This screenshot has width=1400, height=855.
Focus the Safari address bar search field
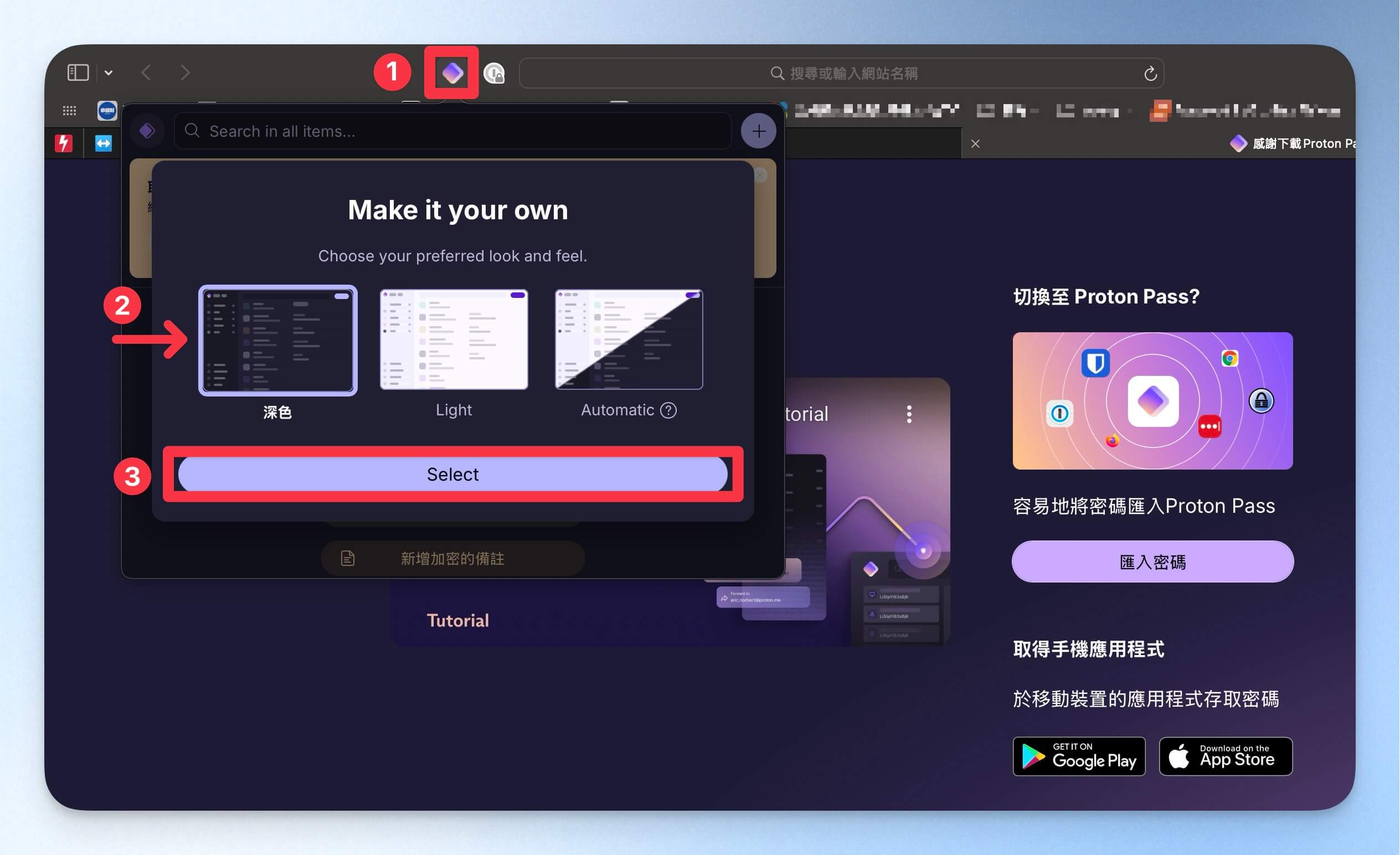coord(841,73)
